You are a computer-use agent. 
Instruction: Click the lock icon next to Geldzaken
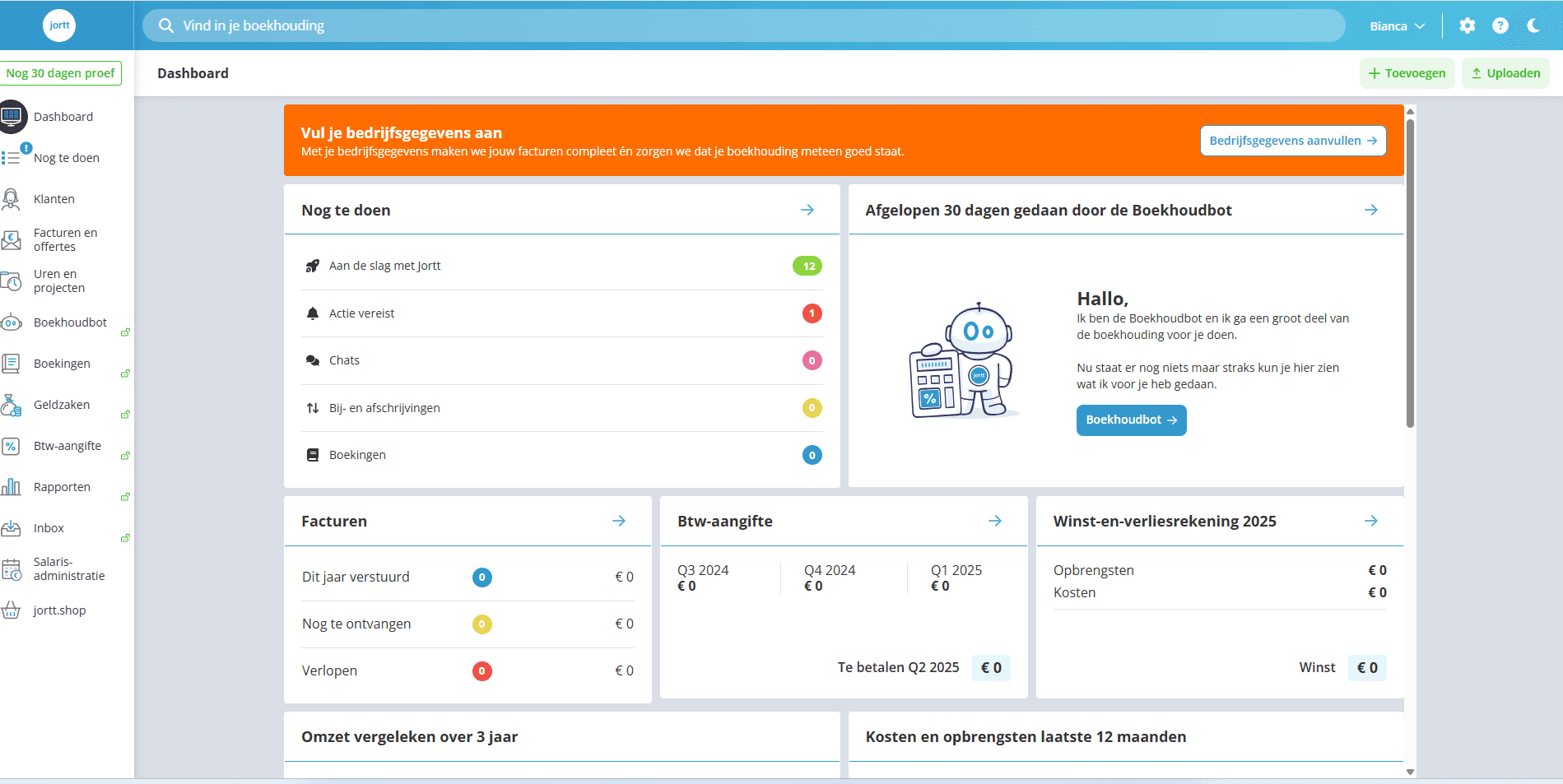click(x=125, y=415)
